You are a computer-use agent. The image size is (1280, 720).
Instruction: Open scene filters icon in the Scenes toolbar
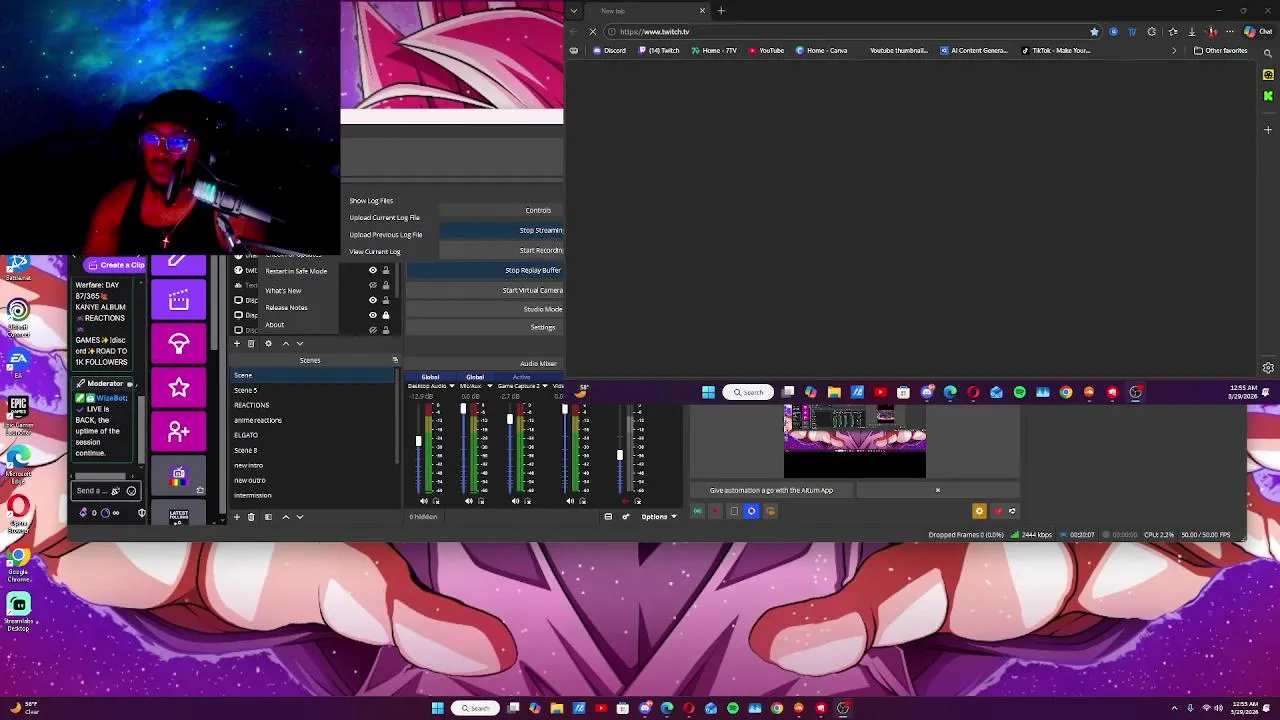[268, 517]
